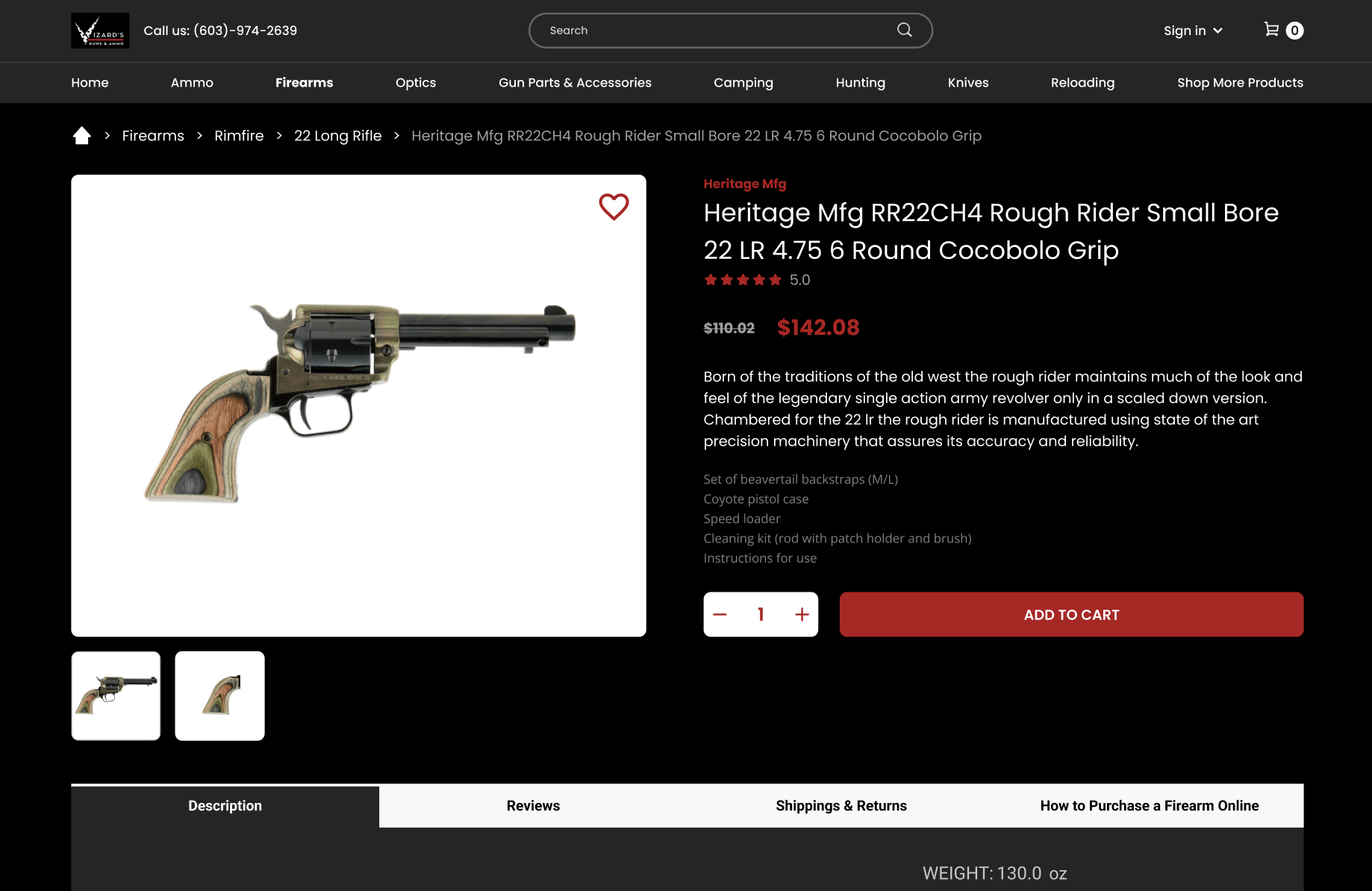Follow the Heritage Mfg brand link
Image resolution: width=1372 pixels, height=891 pixels.
744,184
